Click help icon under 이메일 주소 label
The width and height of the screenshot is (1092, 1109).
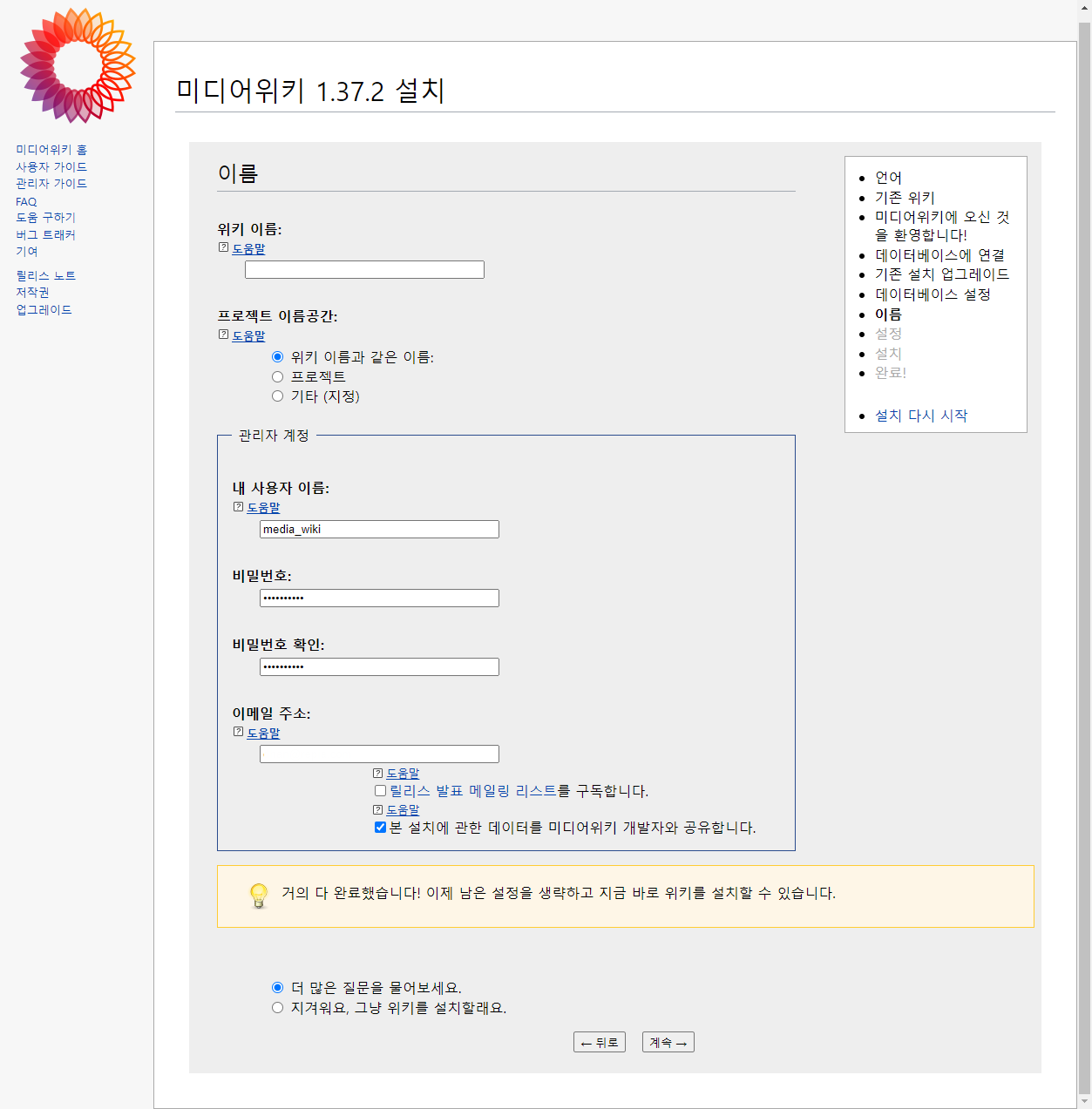(239, 733)
